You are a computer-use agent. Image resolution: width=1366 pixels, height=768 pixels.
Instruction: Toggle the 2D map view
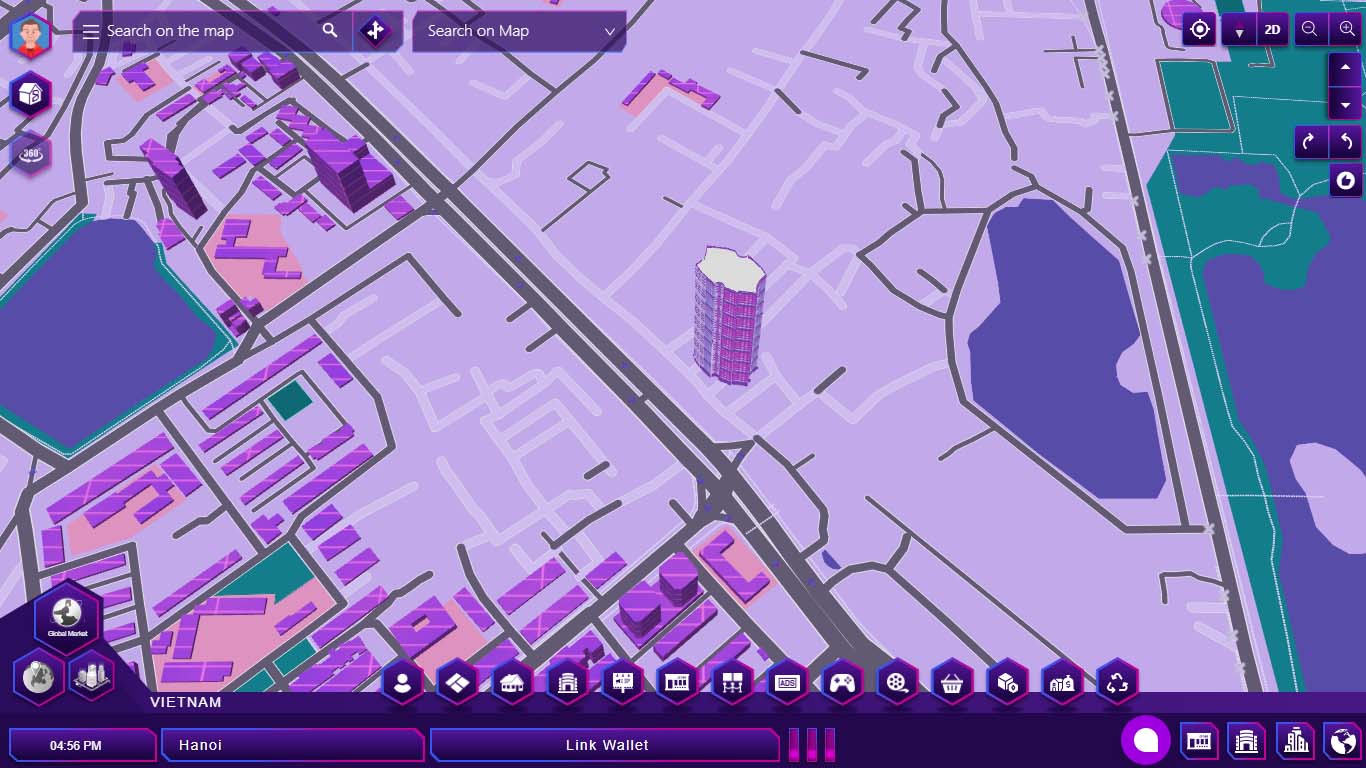tap(1272, 30)
